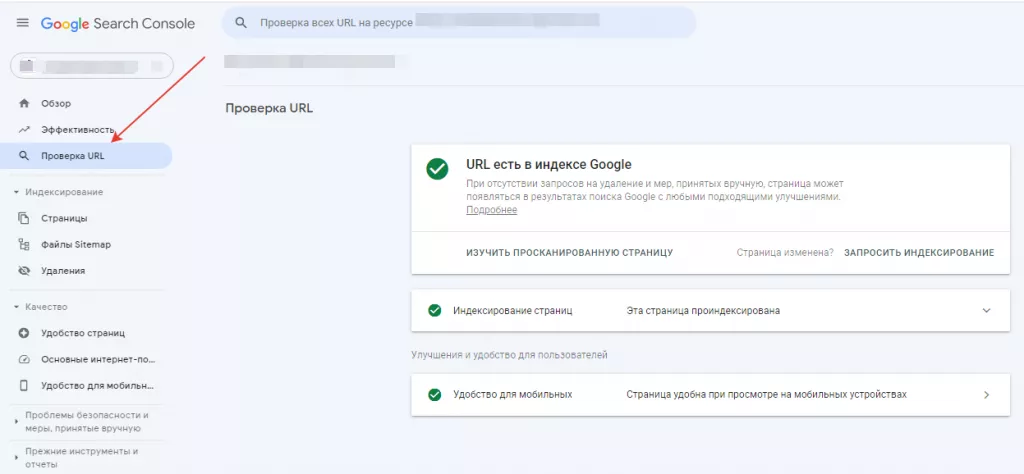Click the Основные интернет-показатели gauge icon
The height and width of the screenshot is (474, 1024).
tap(24, 359)
